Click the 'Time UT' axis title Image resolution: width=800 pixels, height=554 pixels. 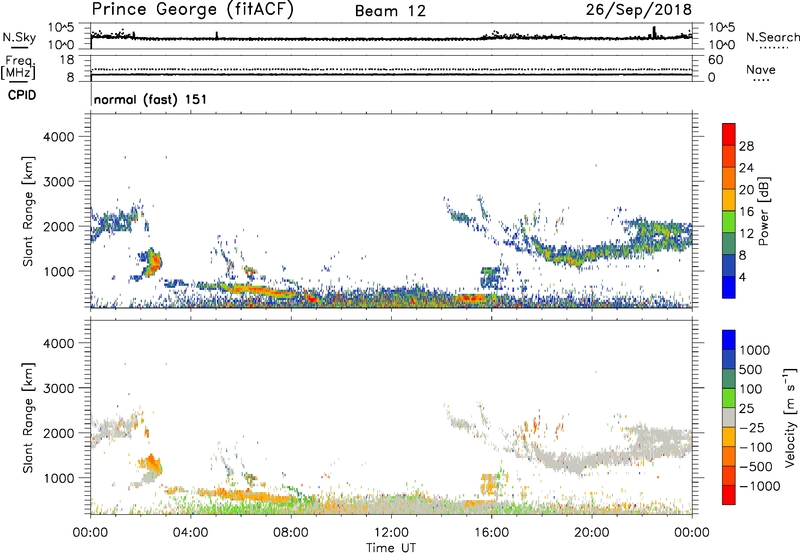(x=391, y=548)
